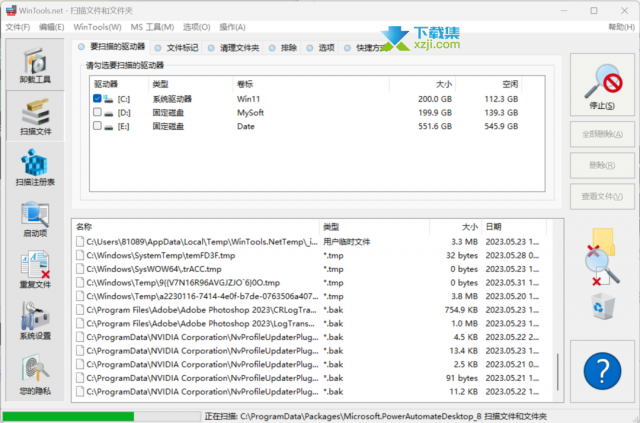Check the D: drive checkbox
This screenshot has height=423, width=640.
click(97, 112)
